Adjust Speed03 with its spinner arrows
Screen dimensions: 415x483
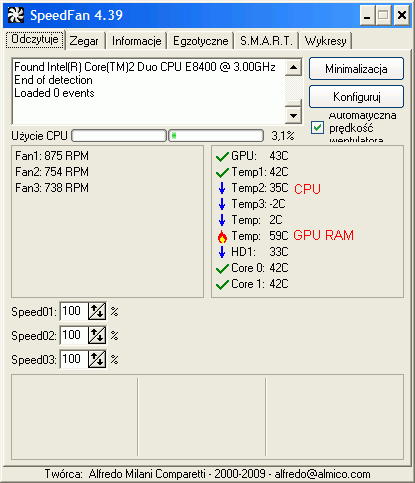pyautogui.click(x=97, y=359)
